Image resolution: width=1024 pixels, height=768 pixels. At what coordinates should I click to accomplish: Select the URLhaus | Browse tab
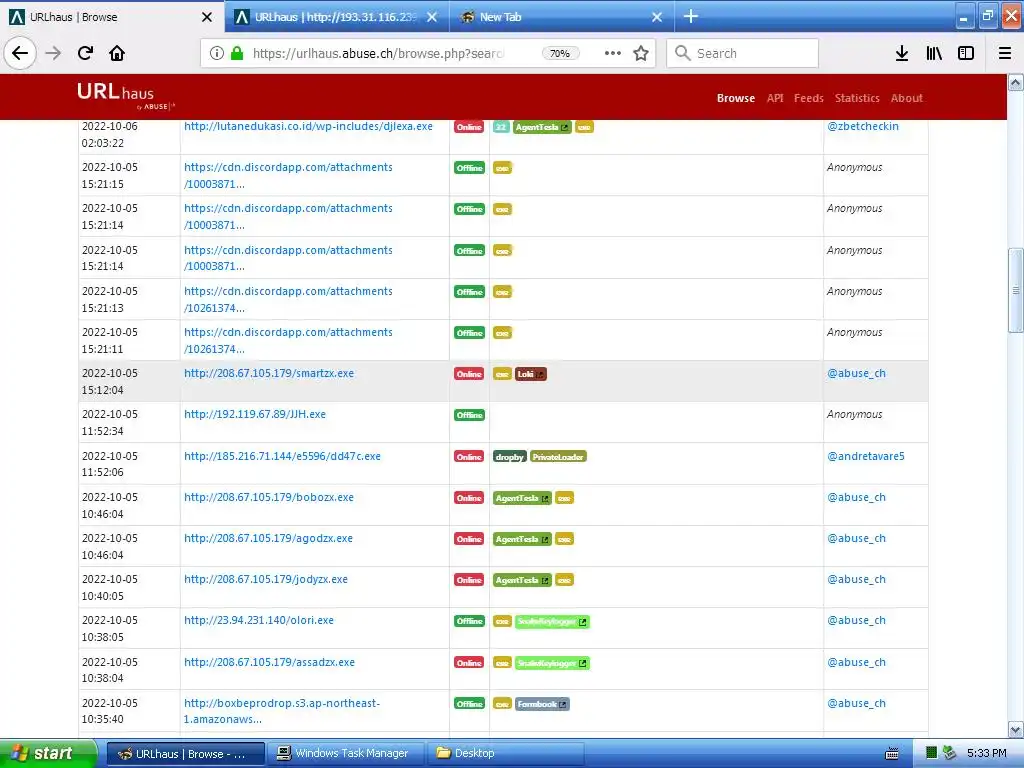pyautogui.click(x=112, y=17)
